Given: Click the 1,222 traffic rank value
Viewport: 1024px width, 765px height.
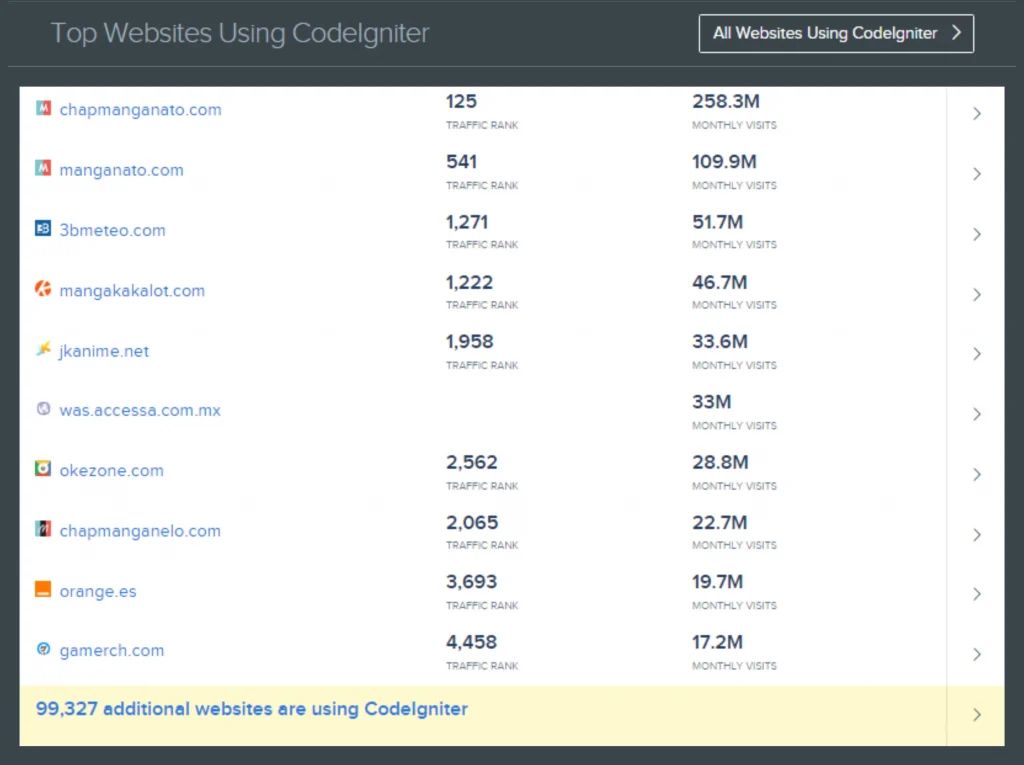Looking at the screenshot, I should pos(470,282).
